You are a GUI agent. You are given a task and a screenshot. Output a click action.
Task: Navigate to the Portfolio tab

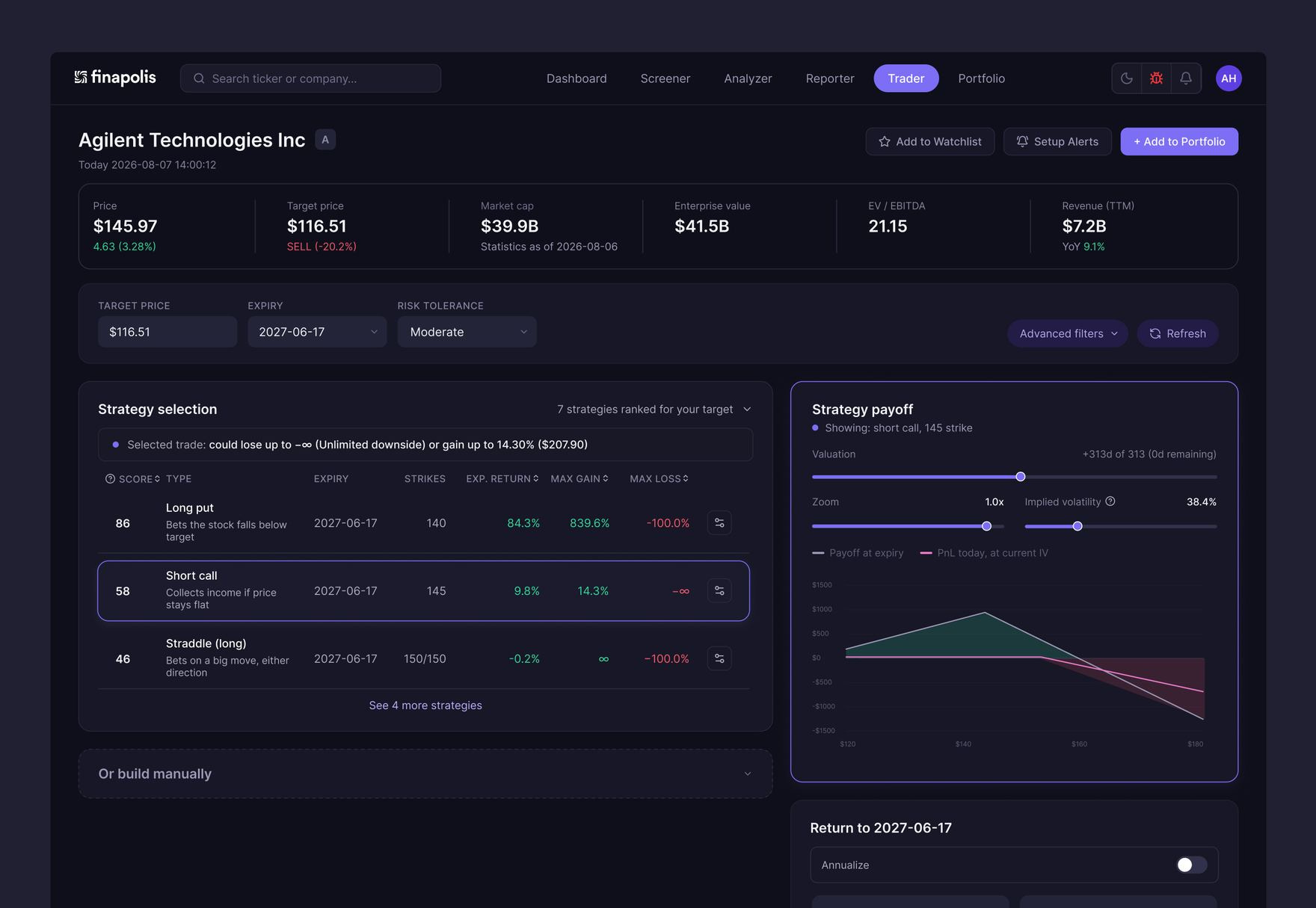click(x=982, y=78)
